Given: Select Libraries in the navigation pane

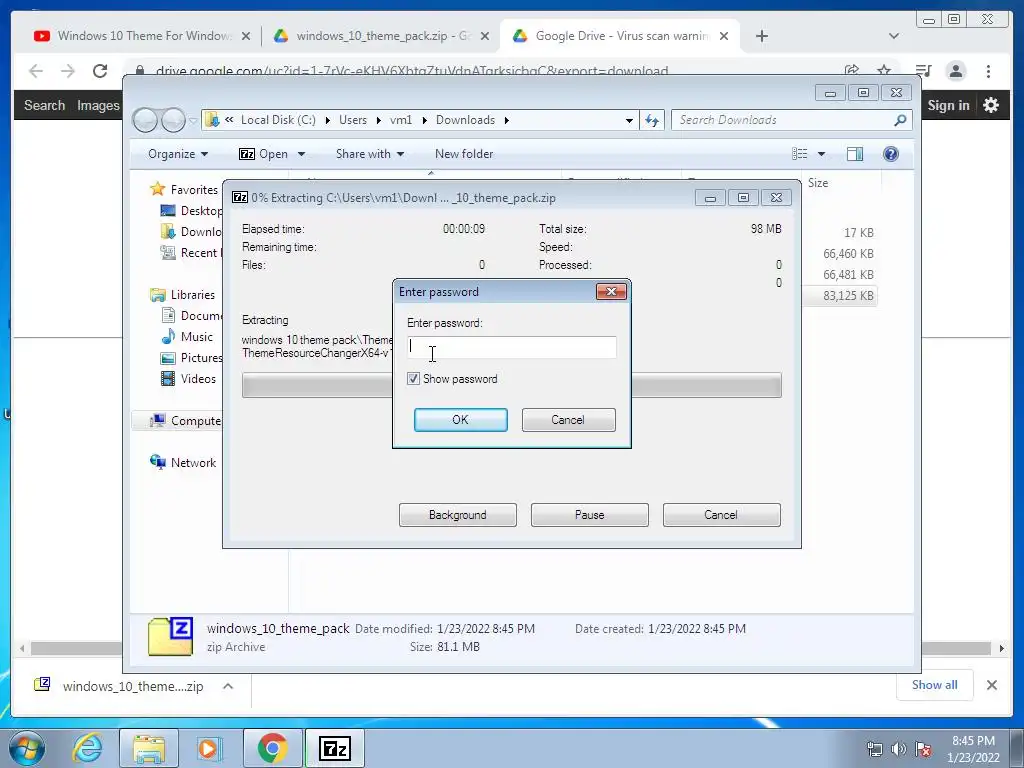Looking at the screenshot, I should click(193, 295).
